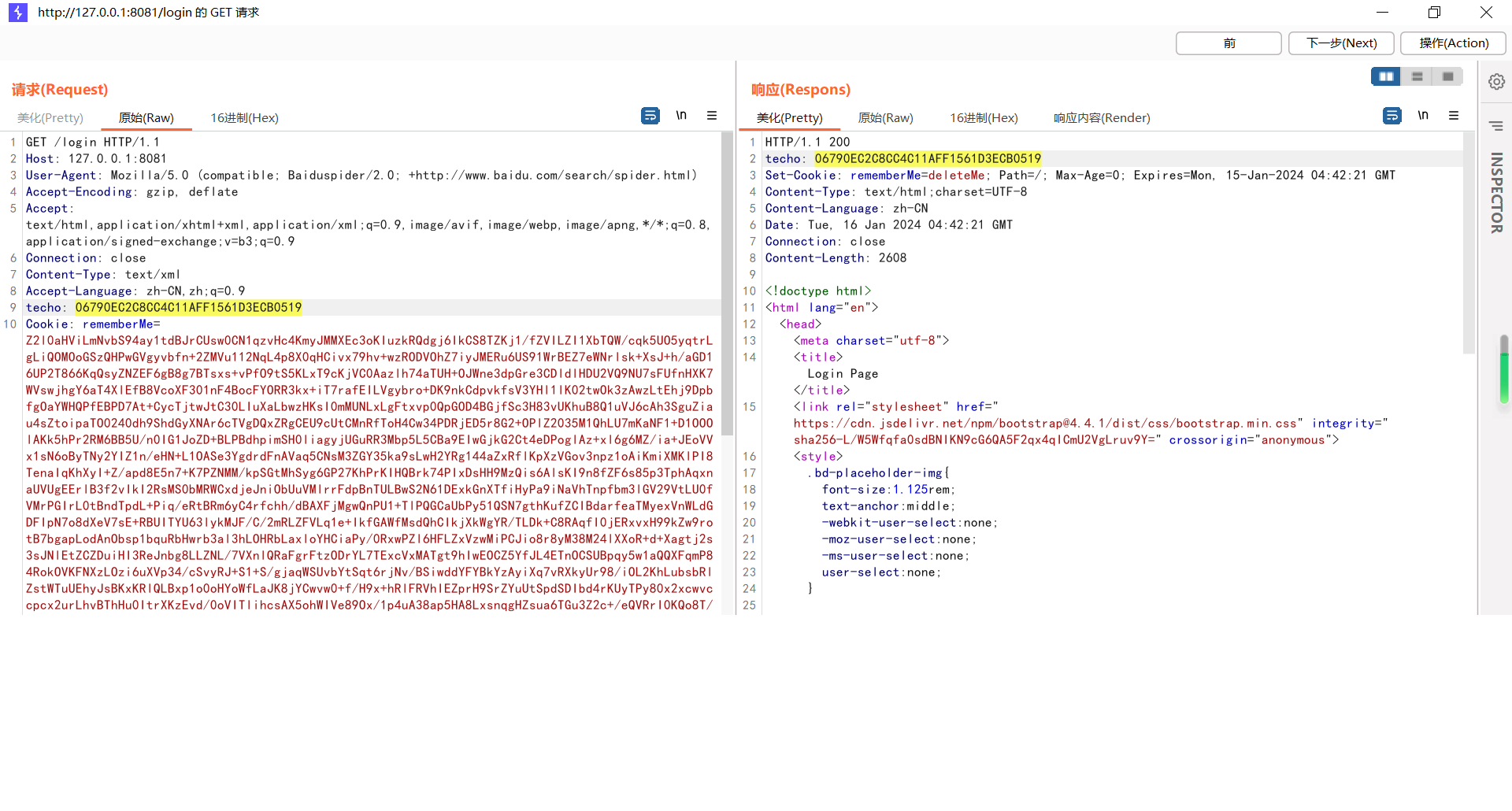This screenshot has height=811, width=1512.
Task: Select the side-by-side layout icon
Action: [x=1386, y=76]
